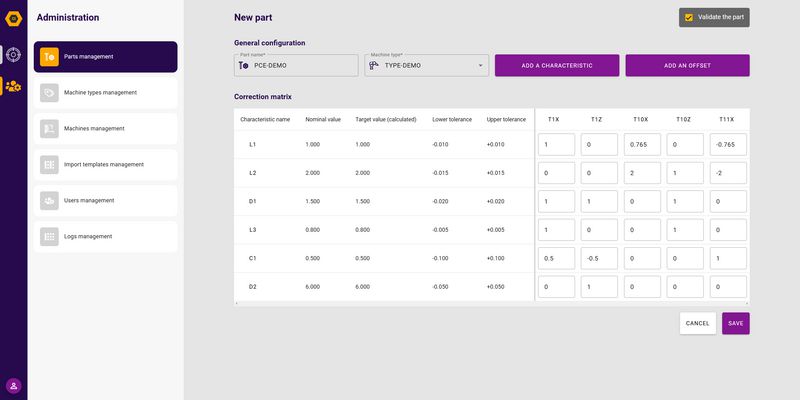This screenshot has width=800, height=400.
Task: Open the user profile avatar
Action: (x=14, y=385)
